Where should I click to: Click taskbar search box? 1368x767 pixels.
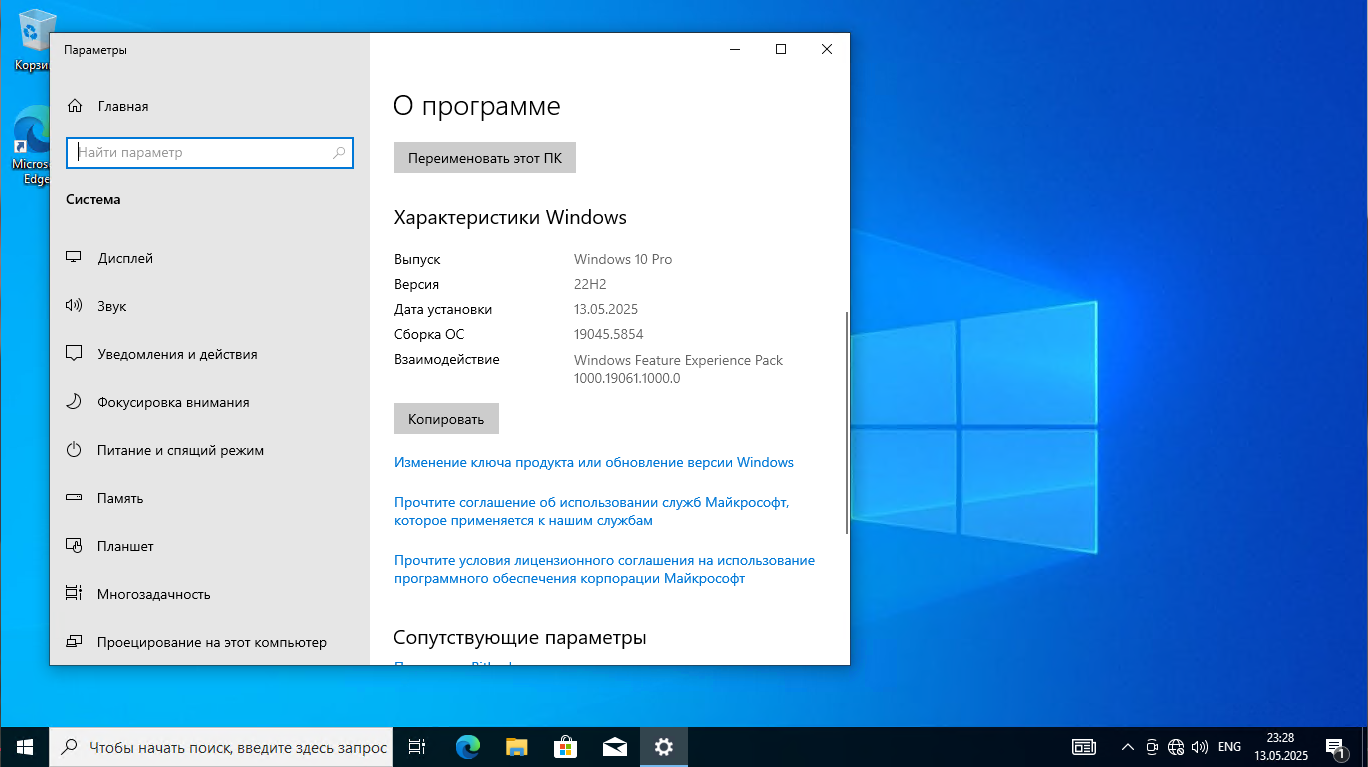click(221, 747)
